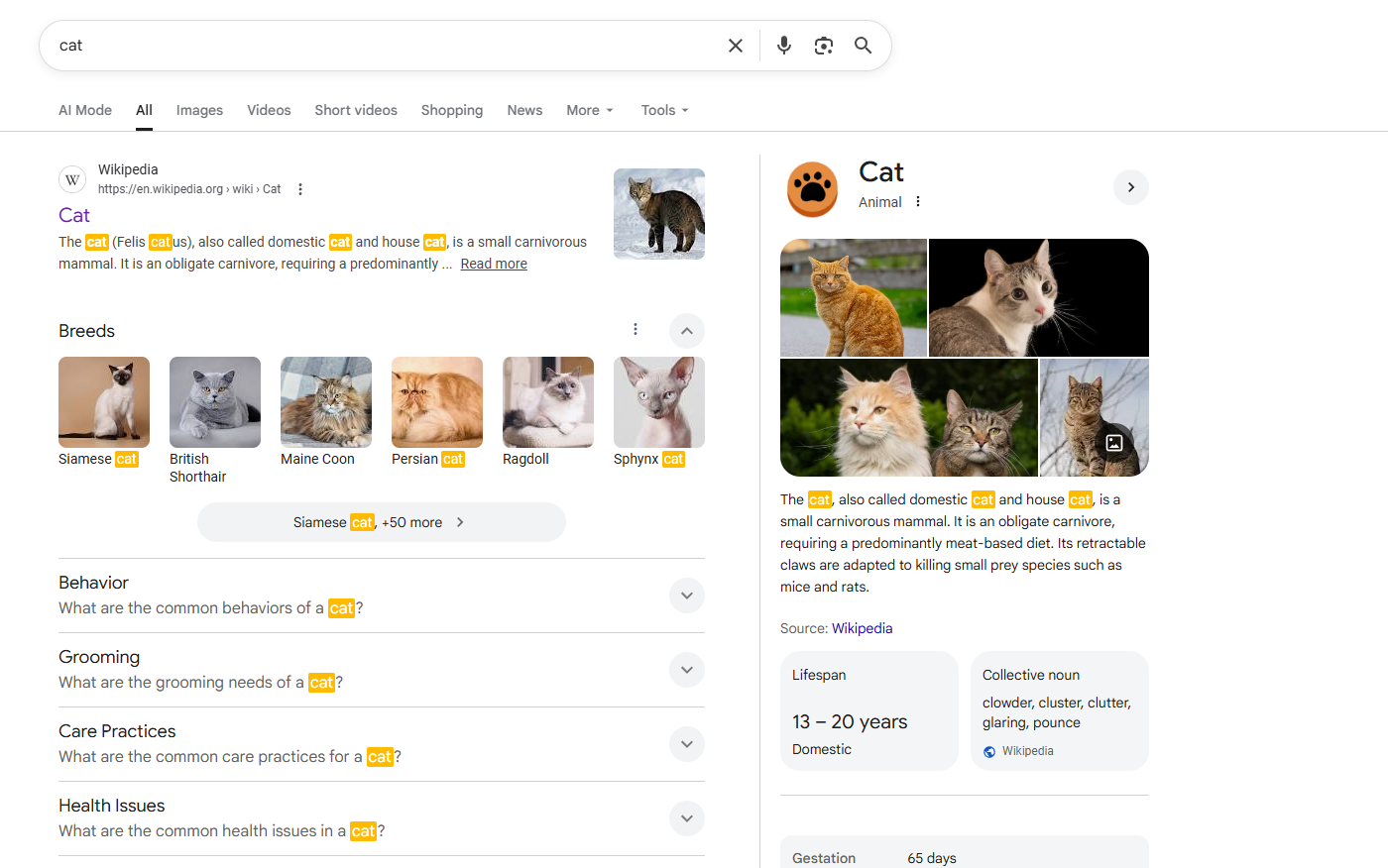The height and width of the screenshot is (868, 1388).
Task: Open Google Lens image search icon
Action: 823,45
